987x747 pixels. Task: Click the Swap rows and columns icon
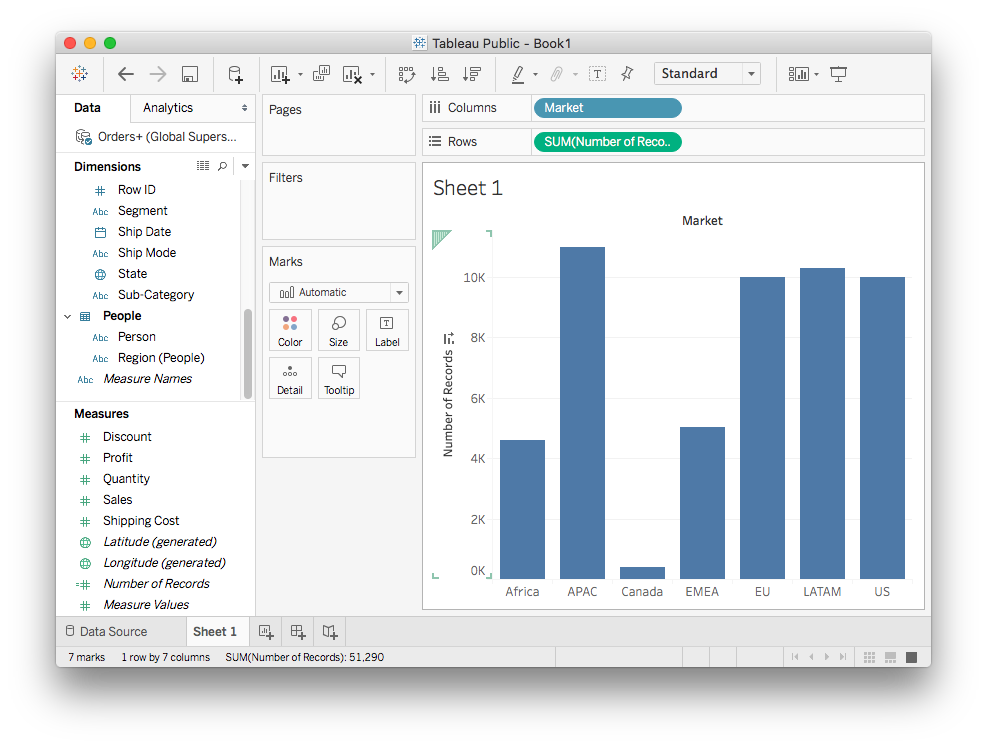coord(406,74)
